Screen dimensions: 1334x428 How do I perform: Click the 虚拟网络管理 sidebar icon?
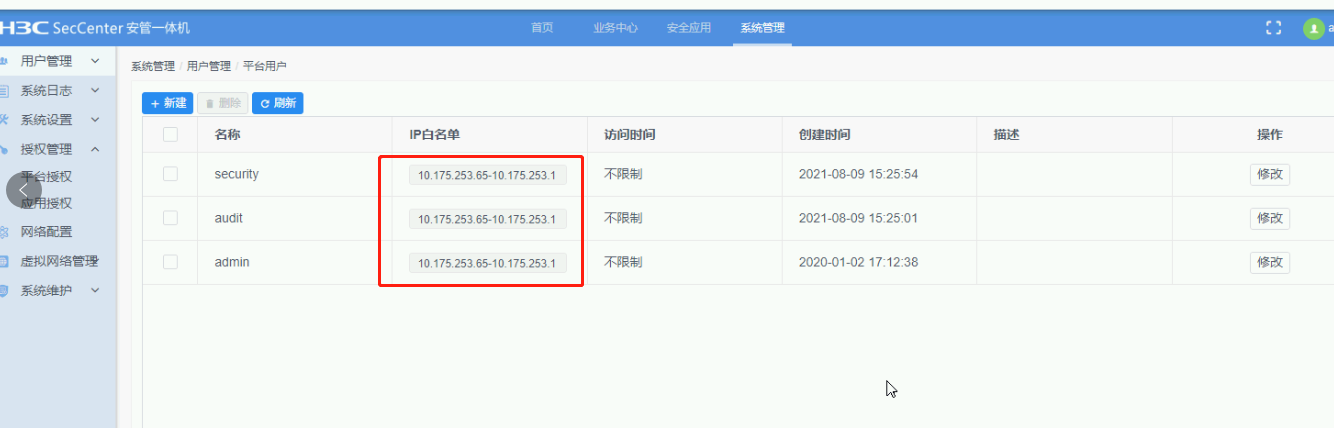(x=4, y=262)
